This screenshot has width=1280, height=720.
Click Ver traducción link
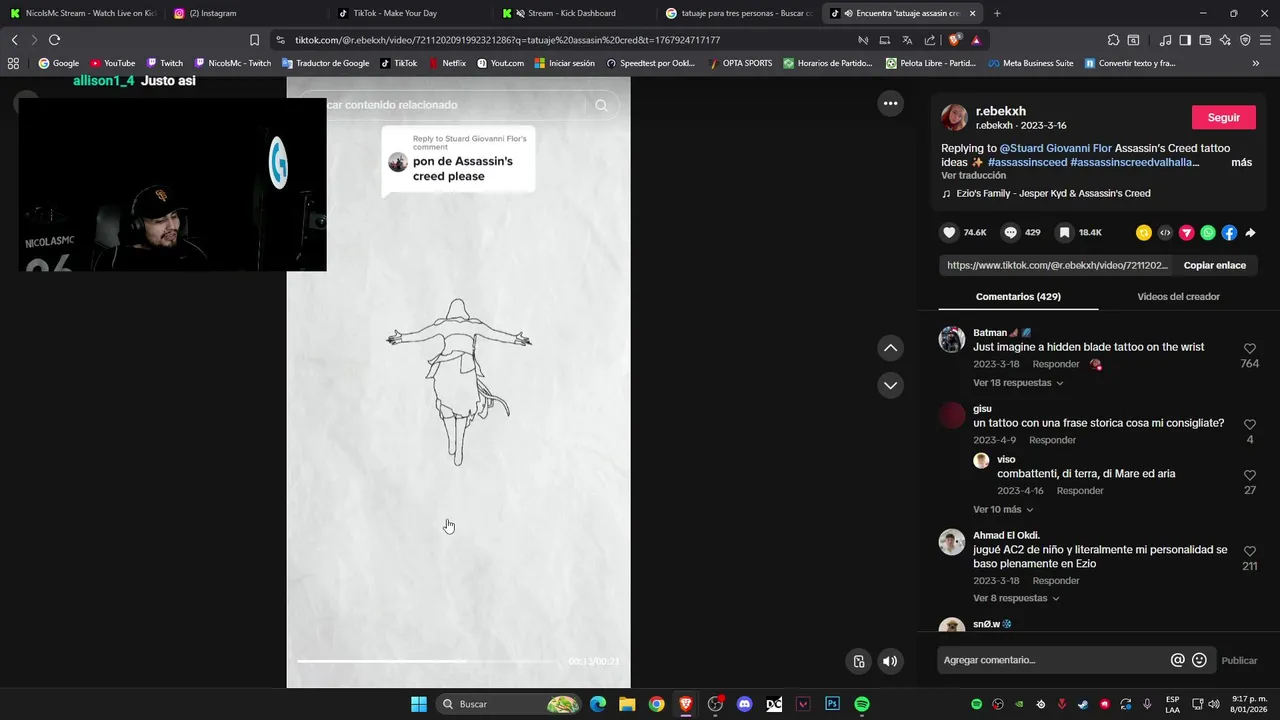click(x=973, y=176)
